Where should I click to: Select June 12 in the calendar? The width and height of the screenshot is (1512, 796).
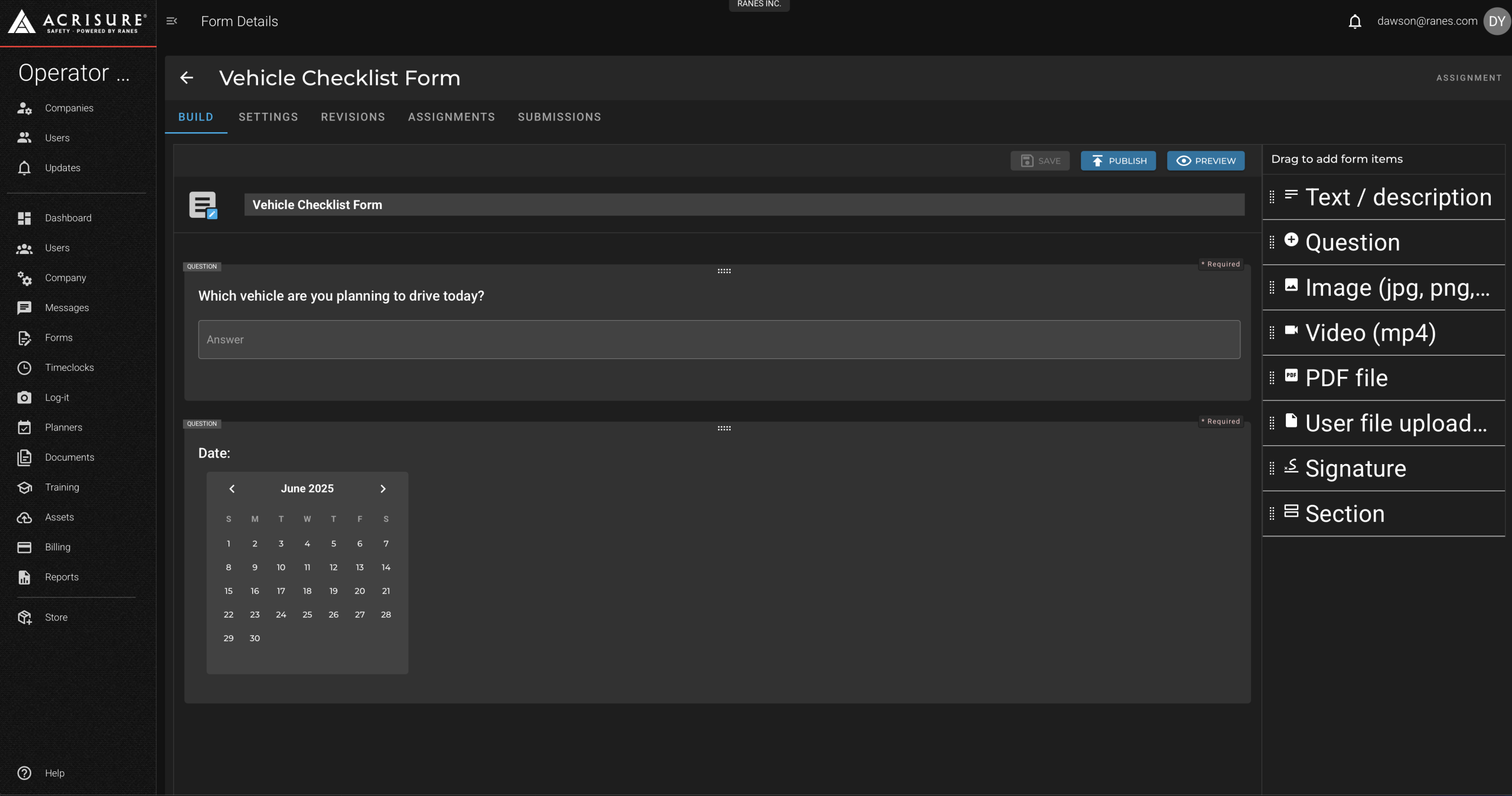pyautogui.click(x=334, y=567)
